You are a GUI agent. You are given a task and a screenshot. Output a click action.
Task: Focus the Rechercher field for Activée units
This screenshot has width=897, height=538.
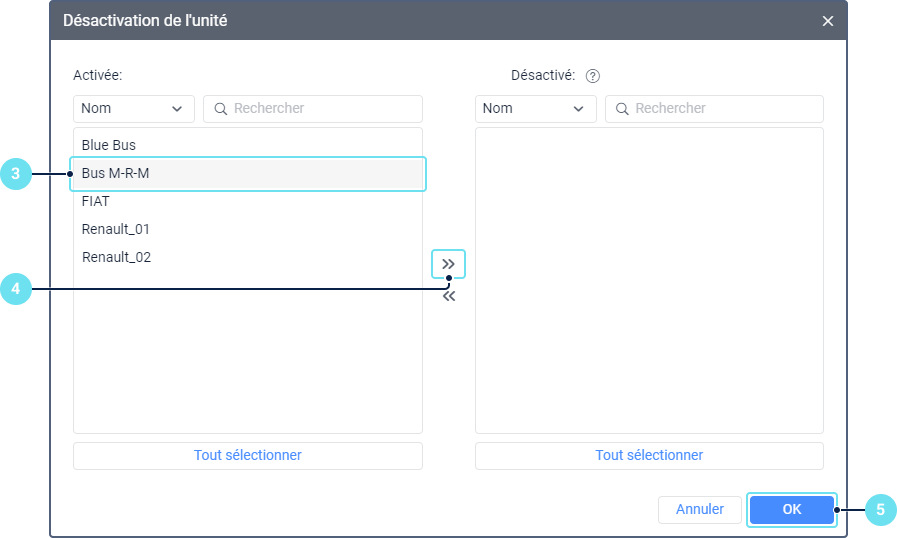(x=322, y=109)
